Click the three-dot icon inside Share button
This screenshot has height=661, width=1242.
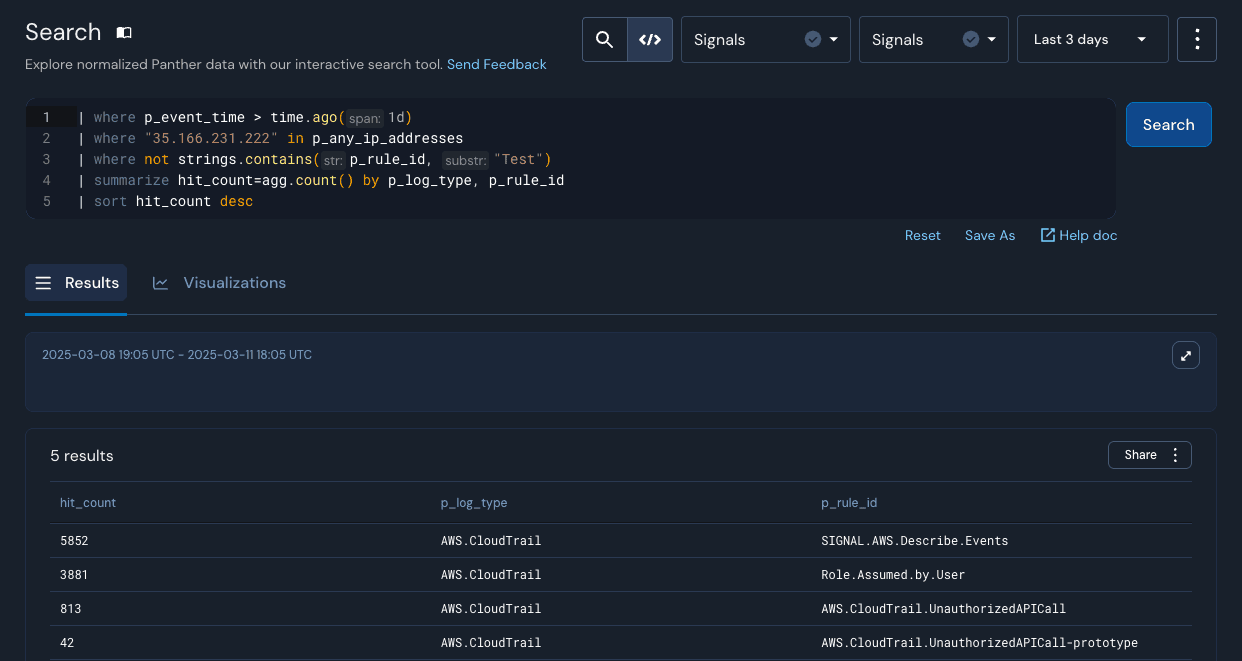(1175, 455)
